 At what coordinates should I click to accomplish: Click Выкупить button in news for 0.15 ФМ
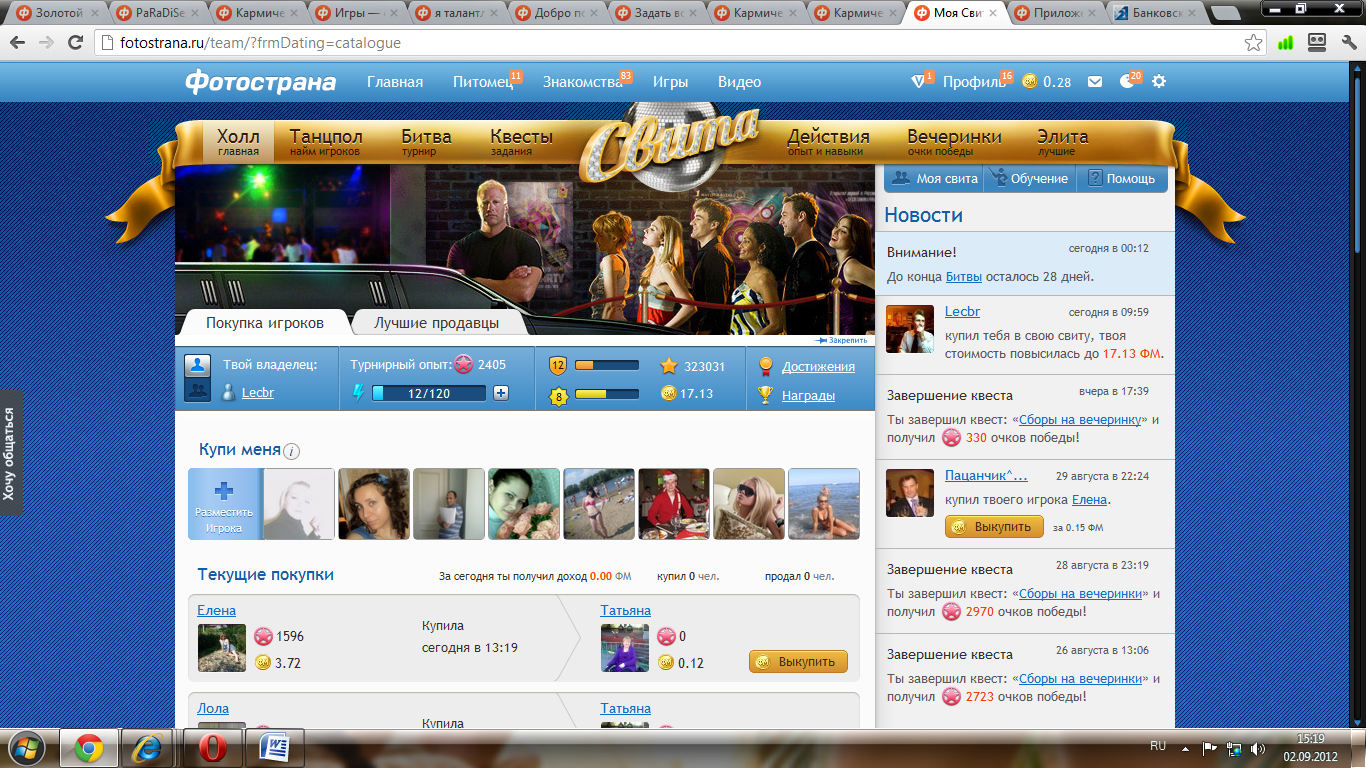click(994, 526)
